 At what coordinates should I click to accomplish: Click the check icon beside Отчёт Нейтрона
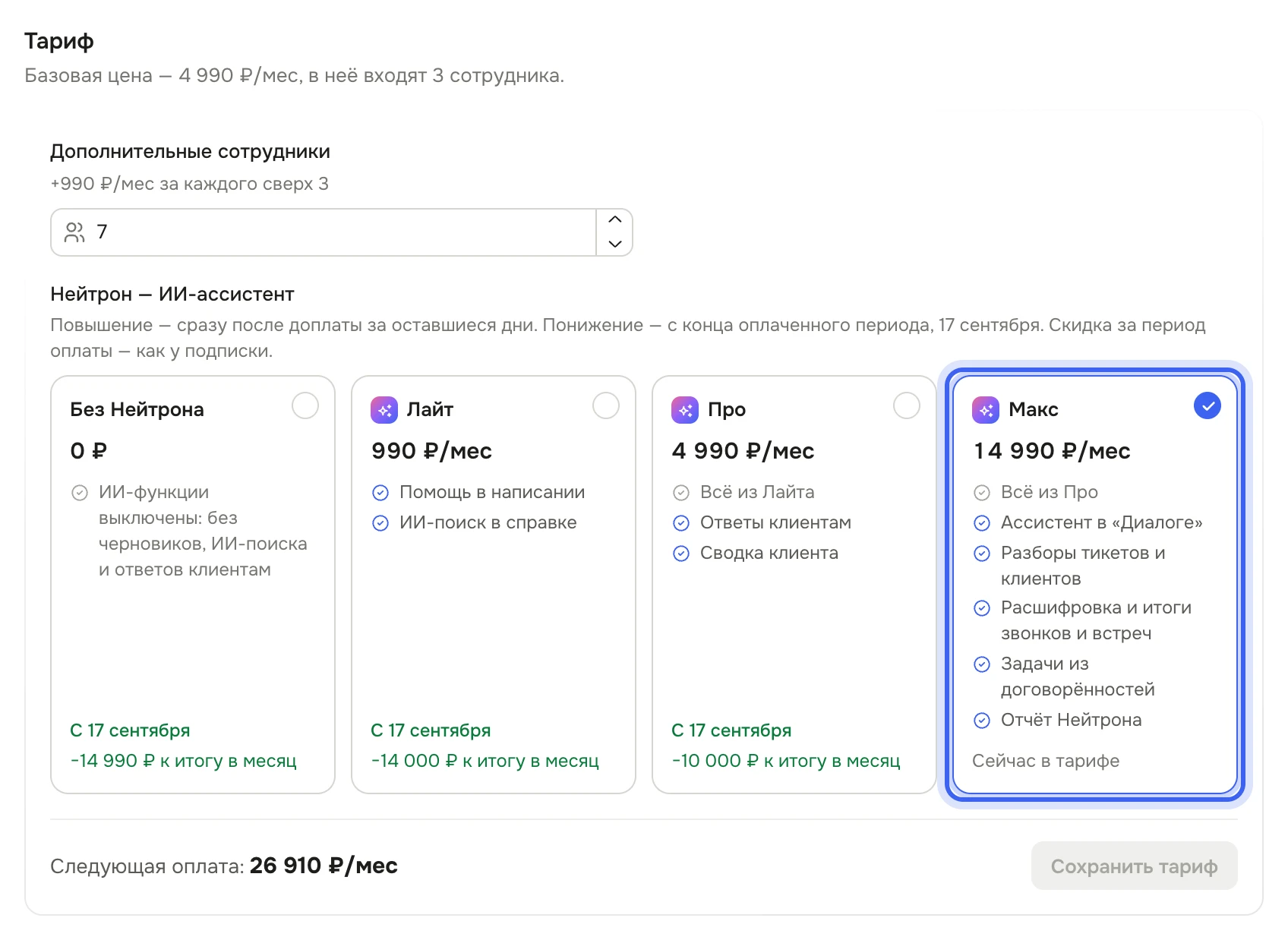pyautogui.click(x=982, y=721)
